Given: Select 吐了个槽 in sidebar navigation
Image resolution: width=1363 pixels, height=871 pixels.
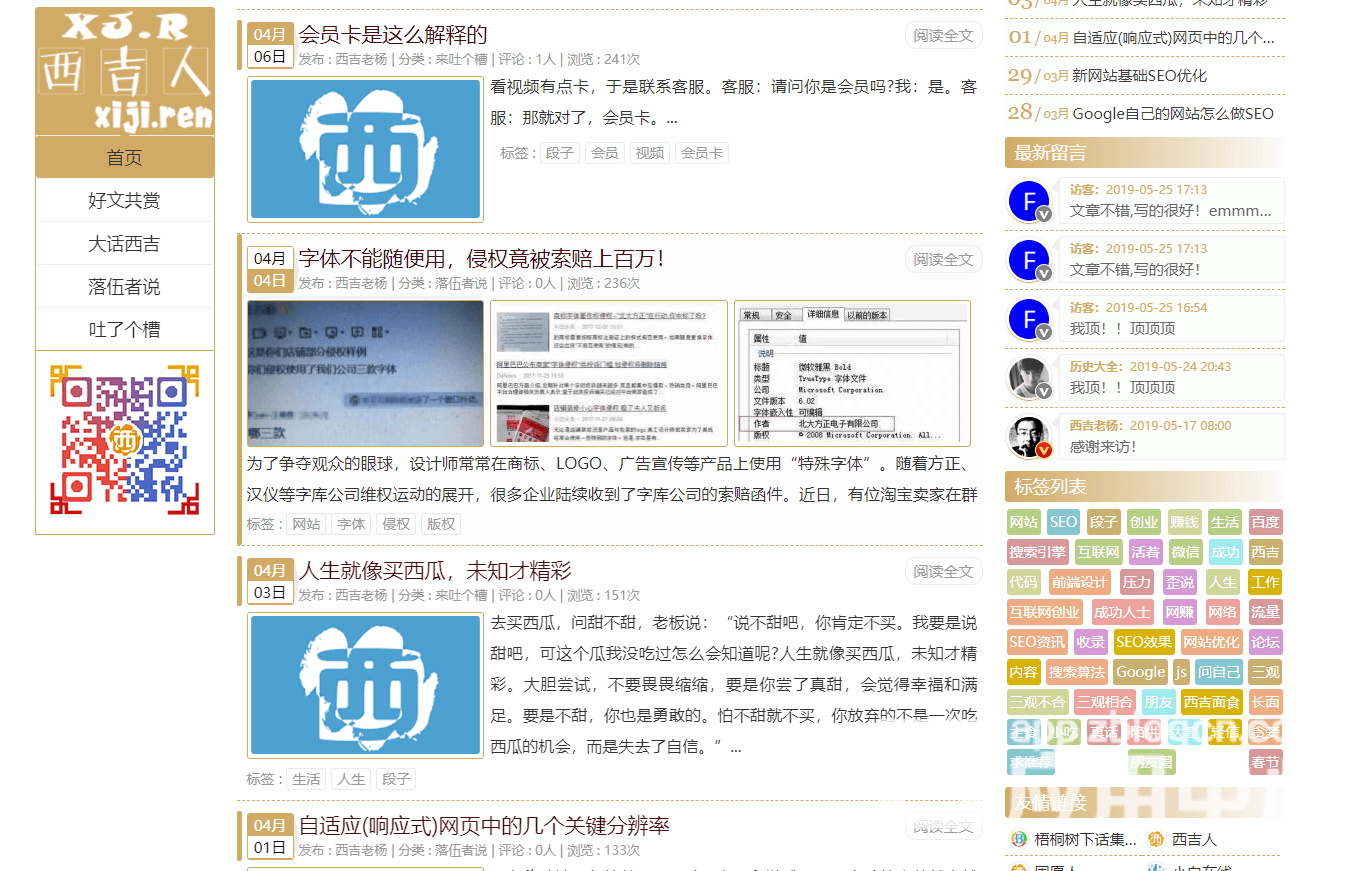Looking at the screenshot, I should click(x=125, y=329).
